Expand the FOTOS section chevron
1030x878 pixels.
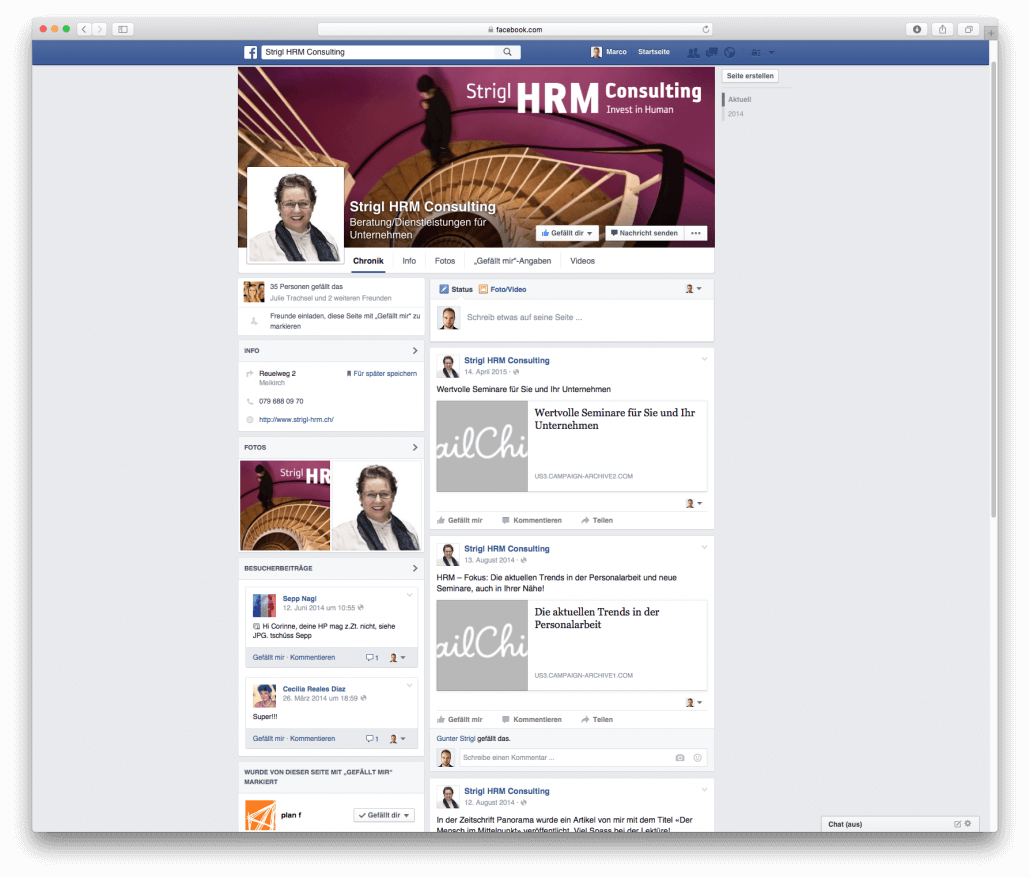point(415,447)
